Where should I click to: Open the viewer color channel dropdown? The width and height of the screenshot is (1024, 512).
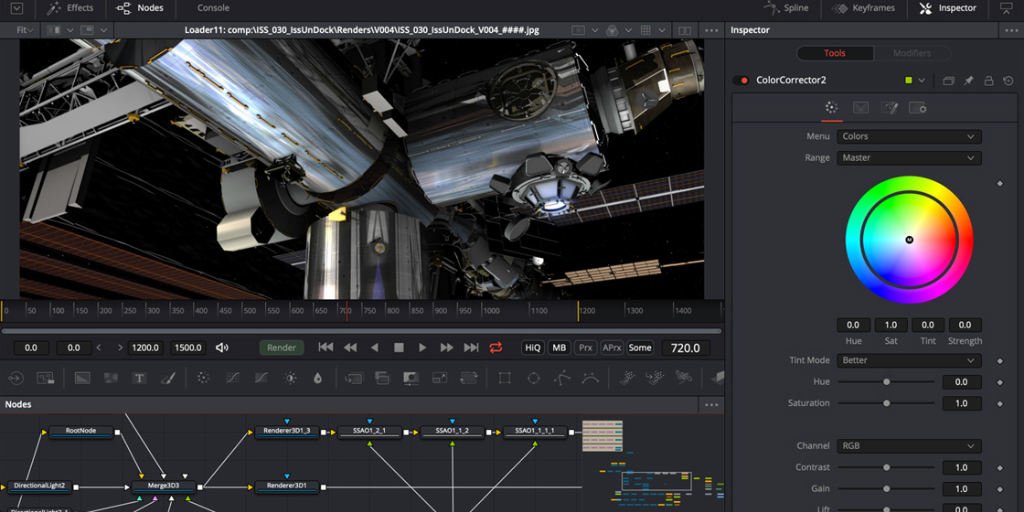click(x=628, y=30)
